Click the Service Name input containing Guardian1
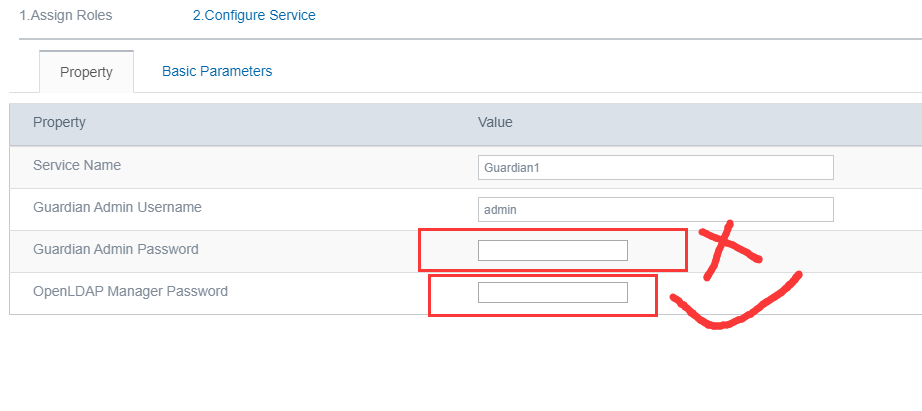922x411 pixels. [655, 167]
